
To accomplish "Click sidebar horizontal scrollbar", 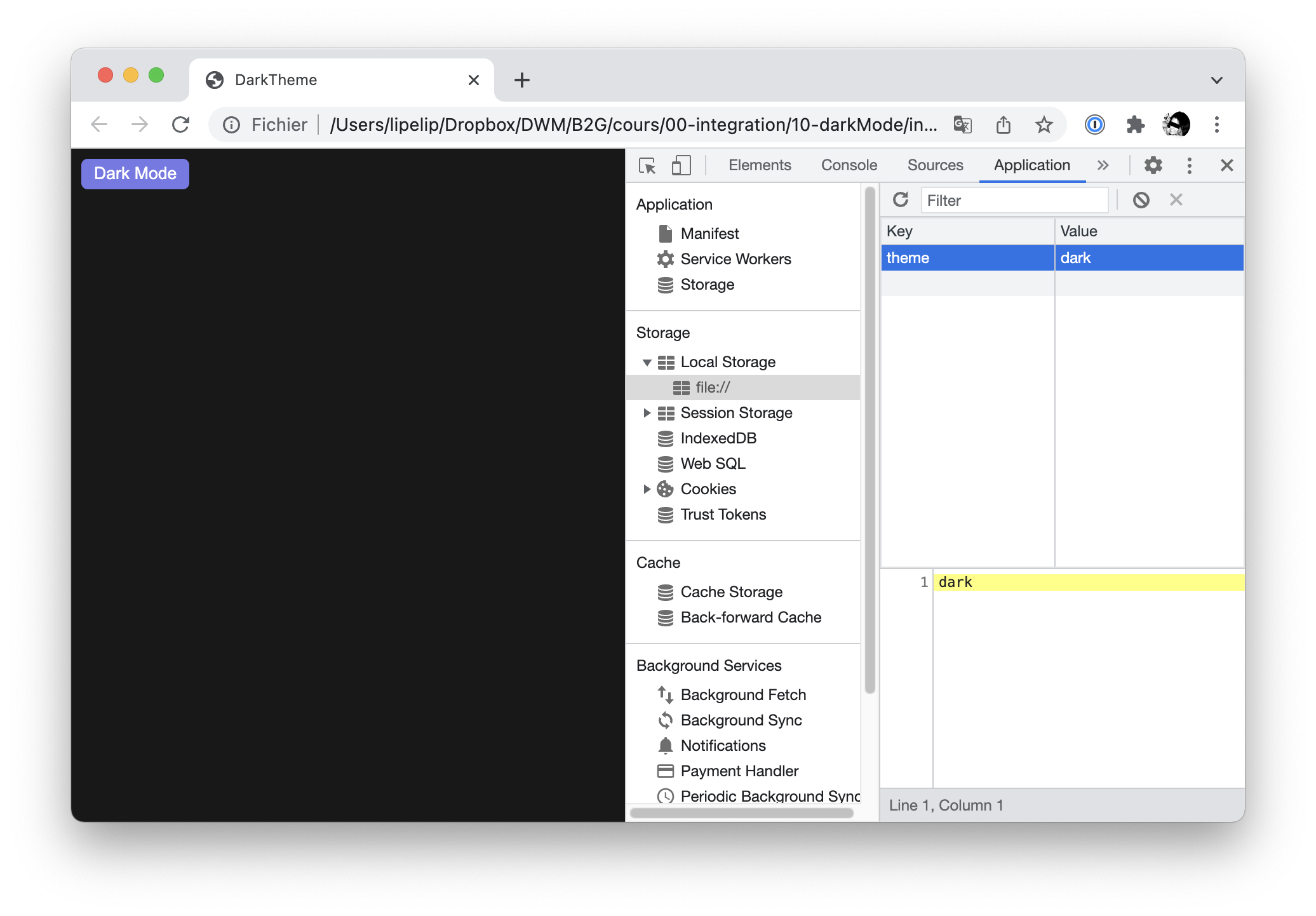I will [x=741, y=812].
